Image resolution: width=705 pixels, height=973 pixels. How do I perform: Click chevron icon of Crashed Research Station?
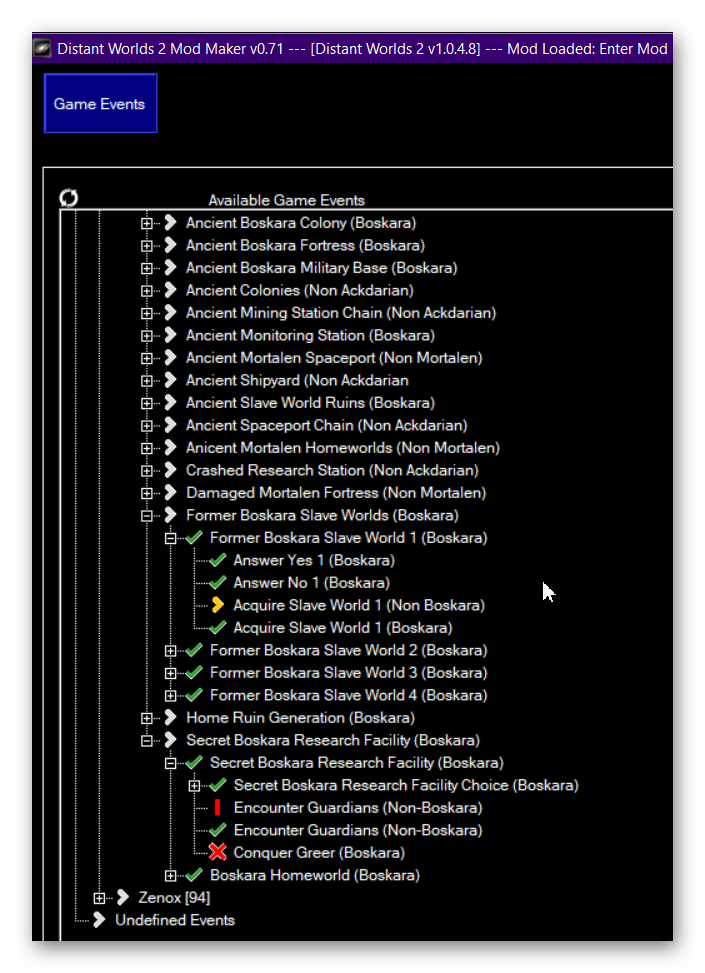coord(171,470)
